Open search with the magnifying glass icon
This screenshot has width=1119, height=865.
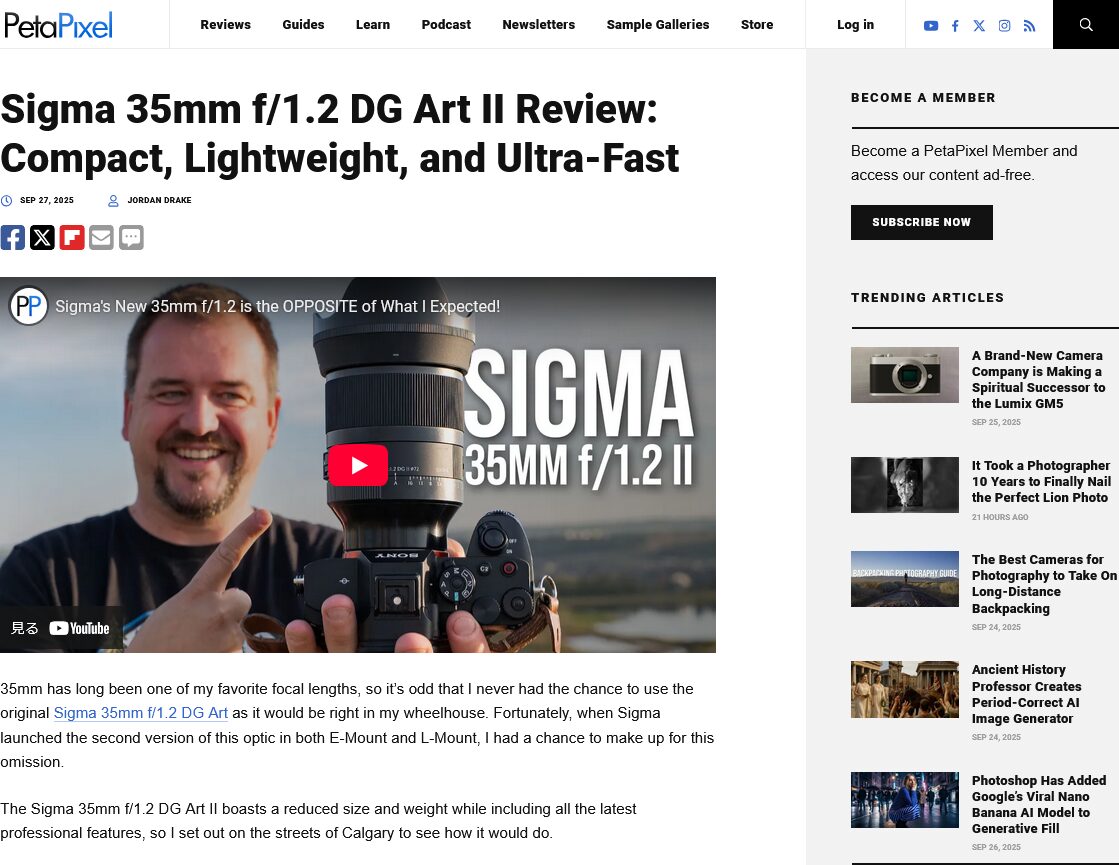[x=1086, y=25]
